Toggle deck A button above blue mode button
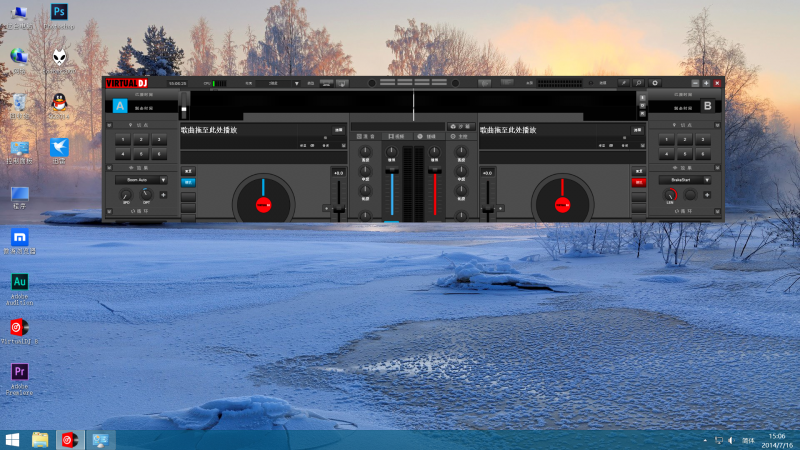Viewport: 800px width, 450px height. click(x=188, y=171)
